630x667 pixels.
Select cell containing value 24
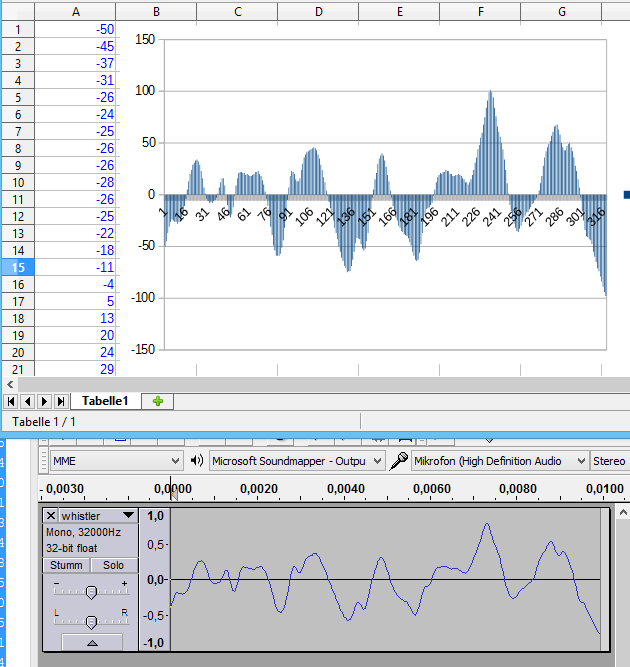tap(75, 353)
